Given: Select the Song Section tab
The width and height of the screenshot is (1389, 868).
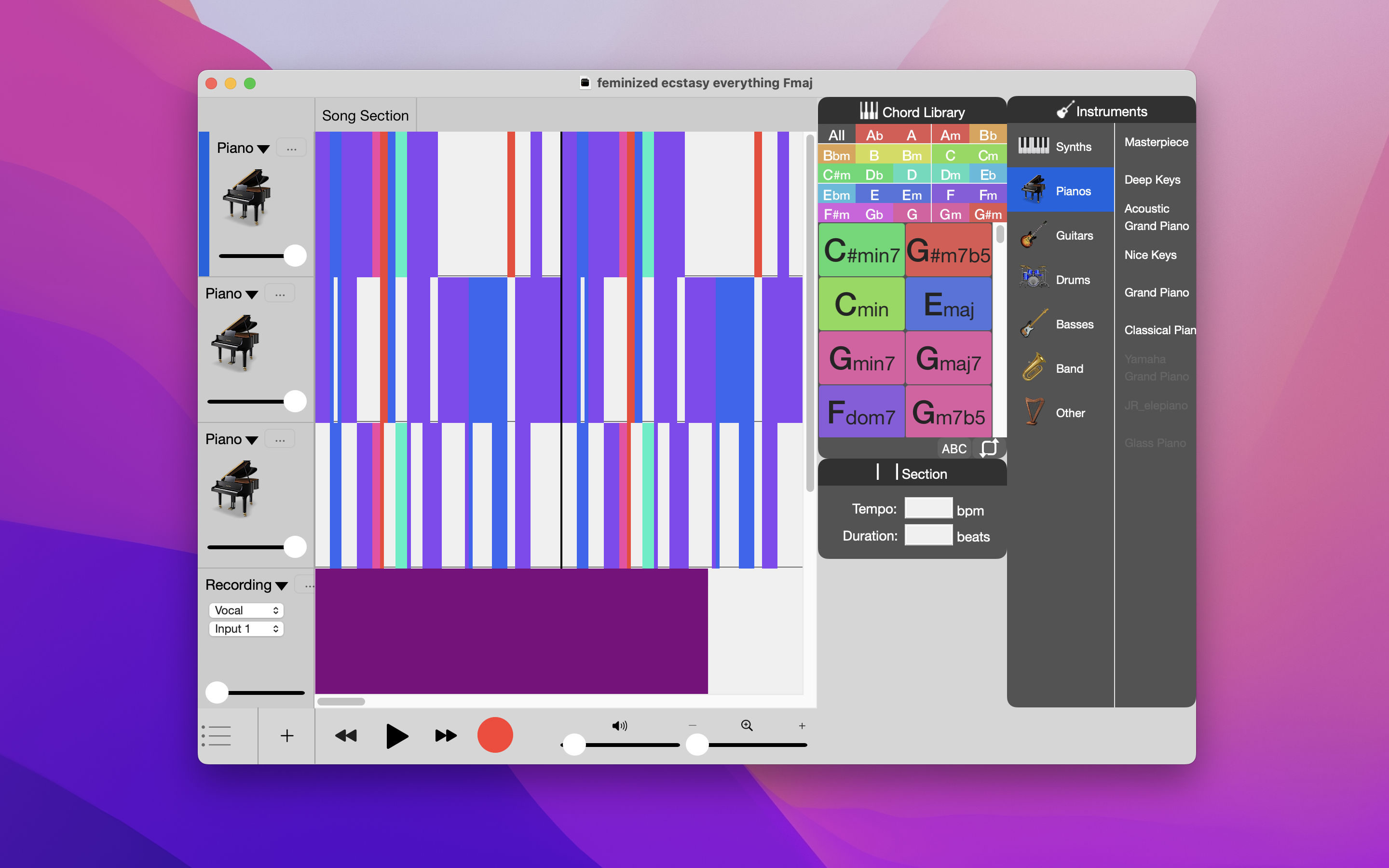Looking at the screenshot, I should (x=365, y=115).
